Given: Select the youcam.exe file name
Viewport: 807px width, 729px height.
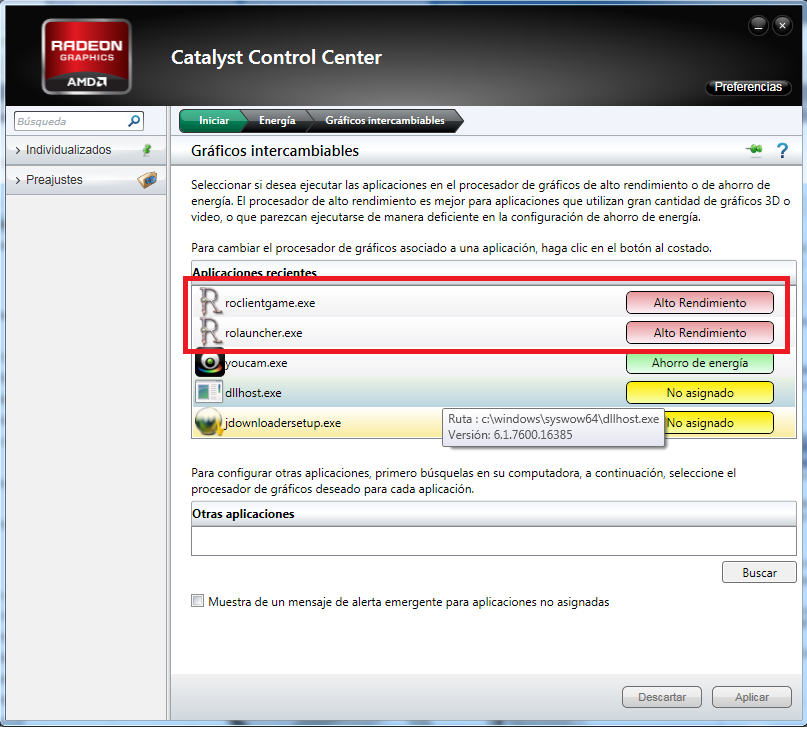Looking at the screenshot, I should click(x=256, y=363).
